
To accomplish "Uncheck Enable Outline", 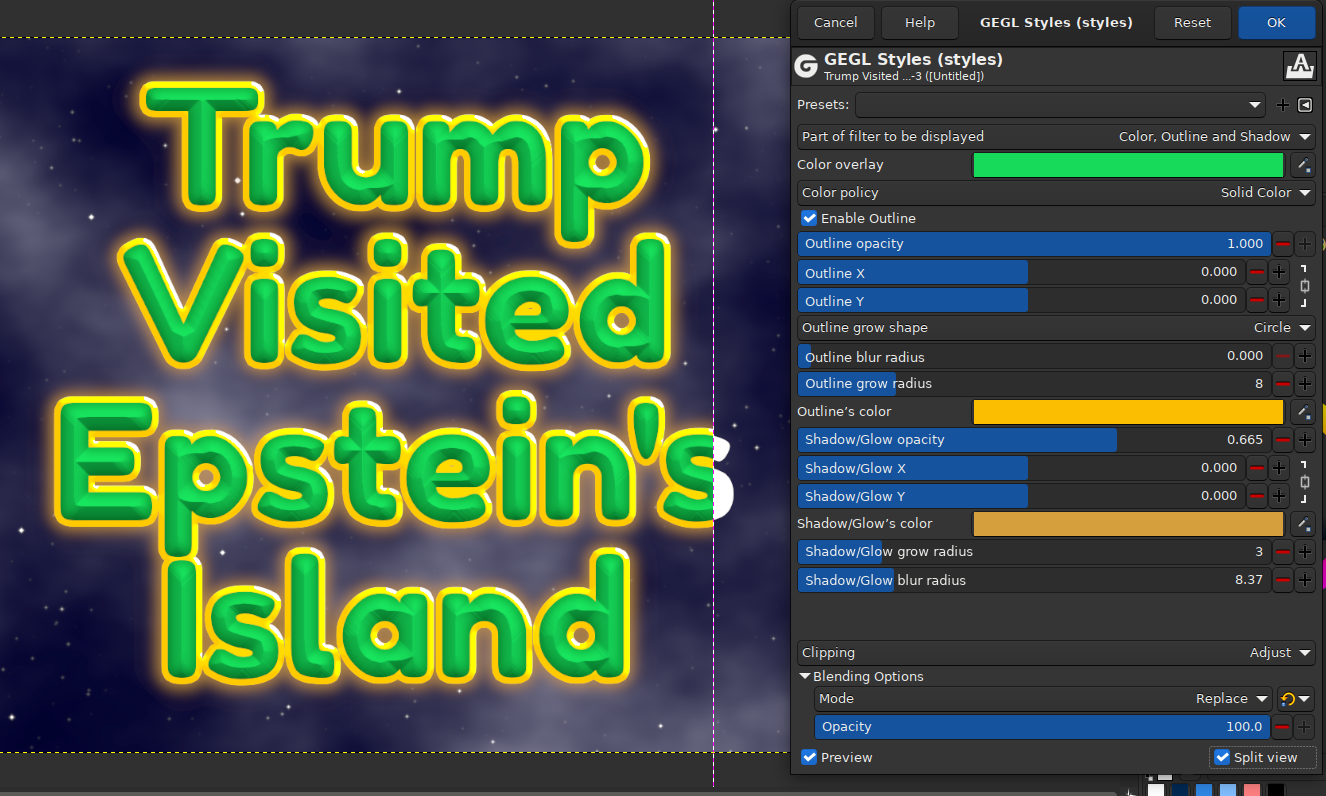I will 810,218.
